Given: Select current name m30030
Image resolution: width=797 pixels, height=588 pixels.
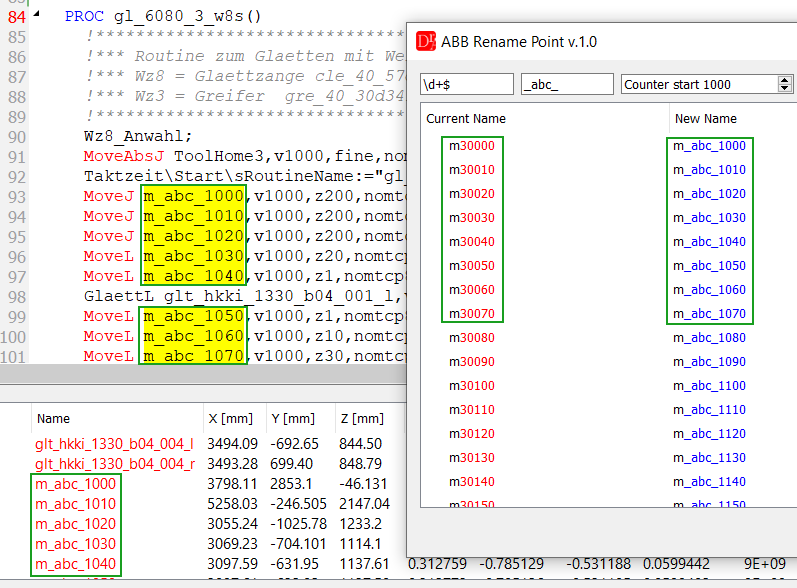Looking at the screenshot, I should click(x=472, y=218).
